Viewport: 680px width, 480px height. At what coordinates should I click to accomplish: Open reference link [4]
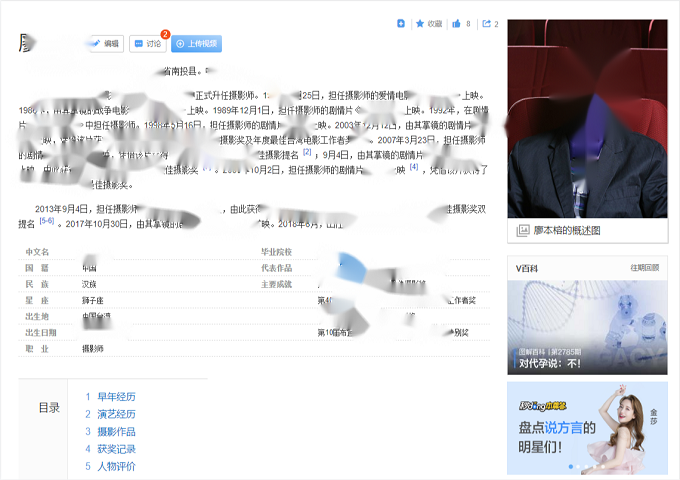point(414,167)
